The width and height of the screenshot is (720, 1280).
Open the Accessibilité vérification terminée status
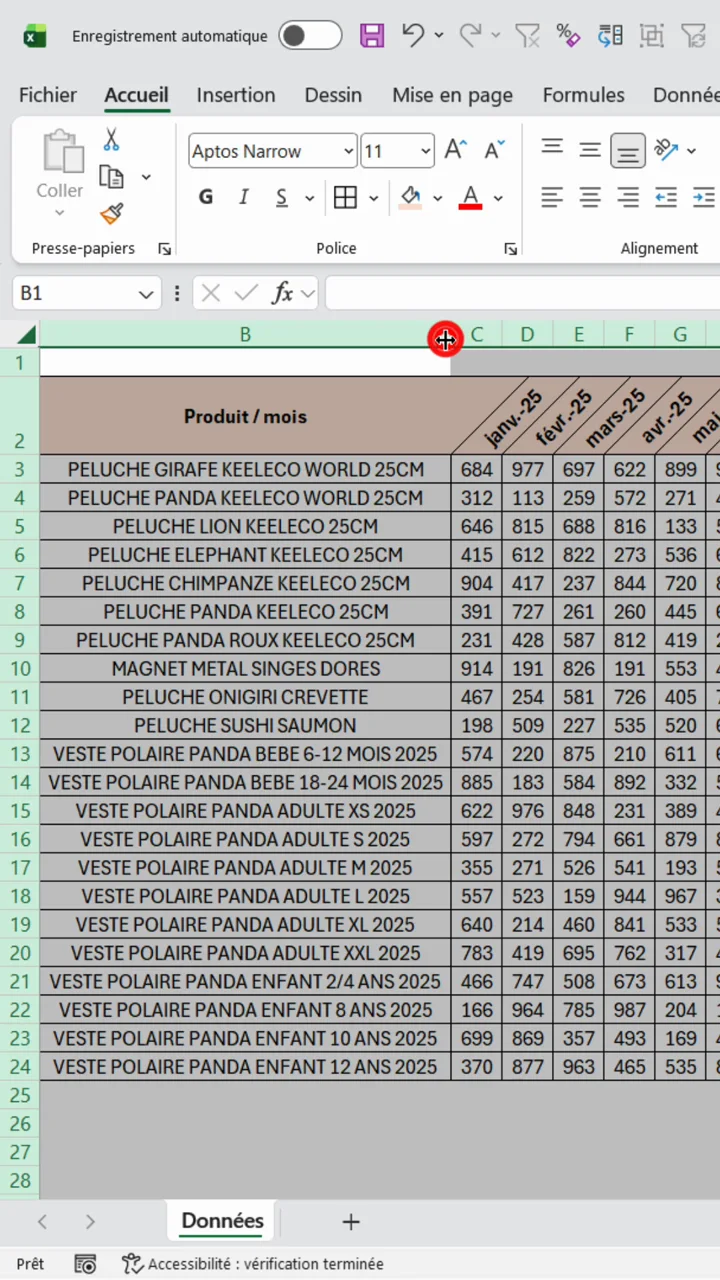(x=253, y=1264)
